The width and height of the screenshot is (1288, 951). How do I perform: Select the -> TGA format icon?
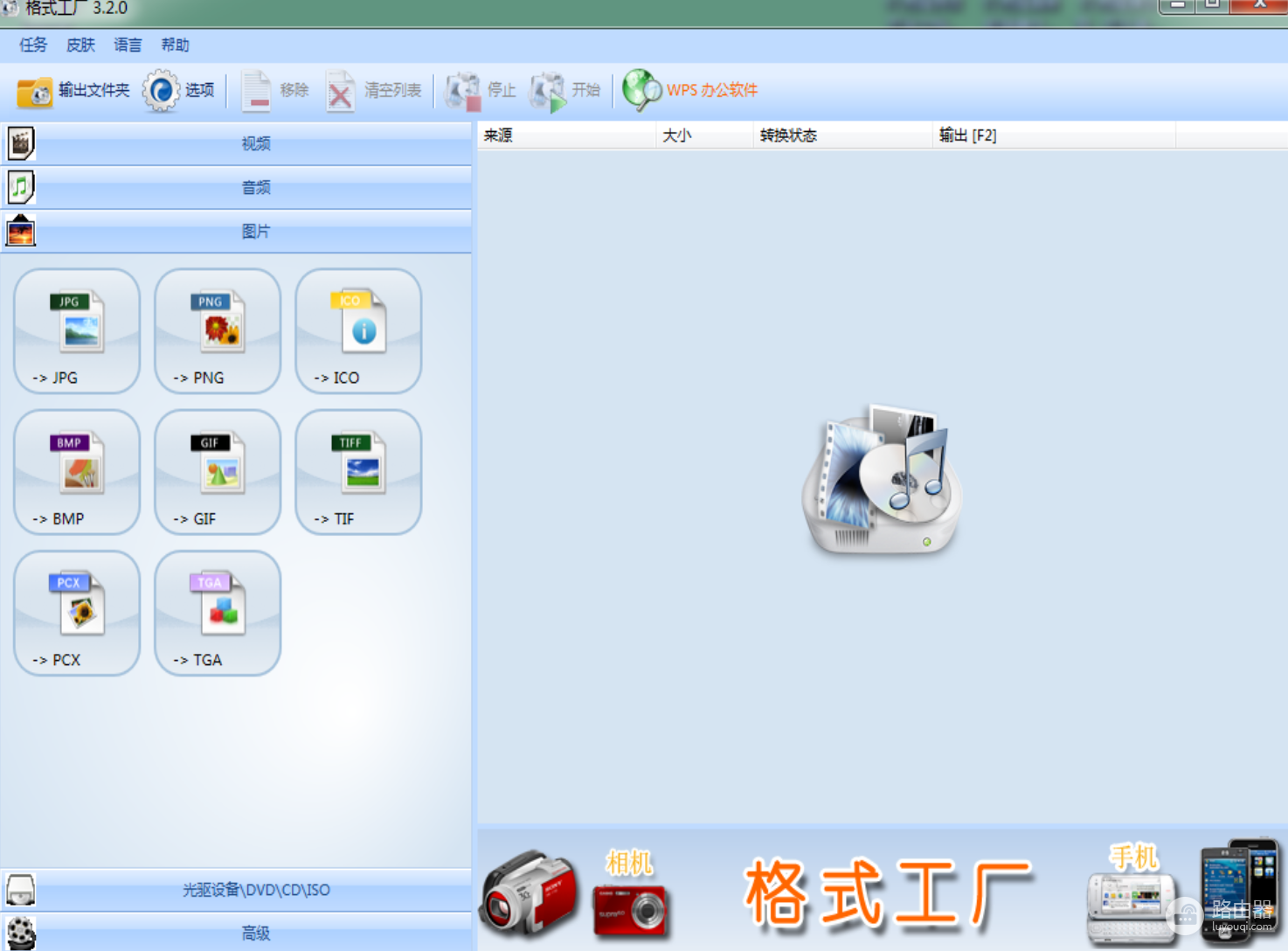(218, 613)
